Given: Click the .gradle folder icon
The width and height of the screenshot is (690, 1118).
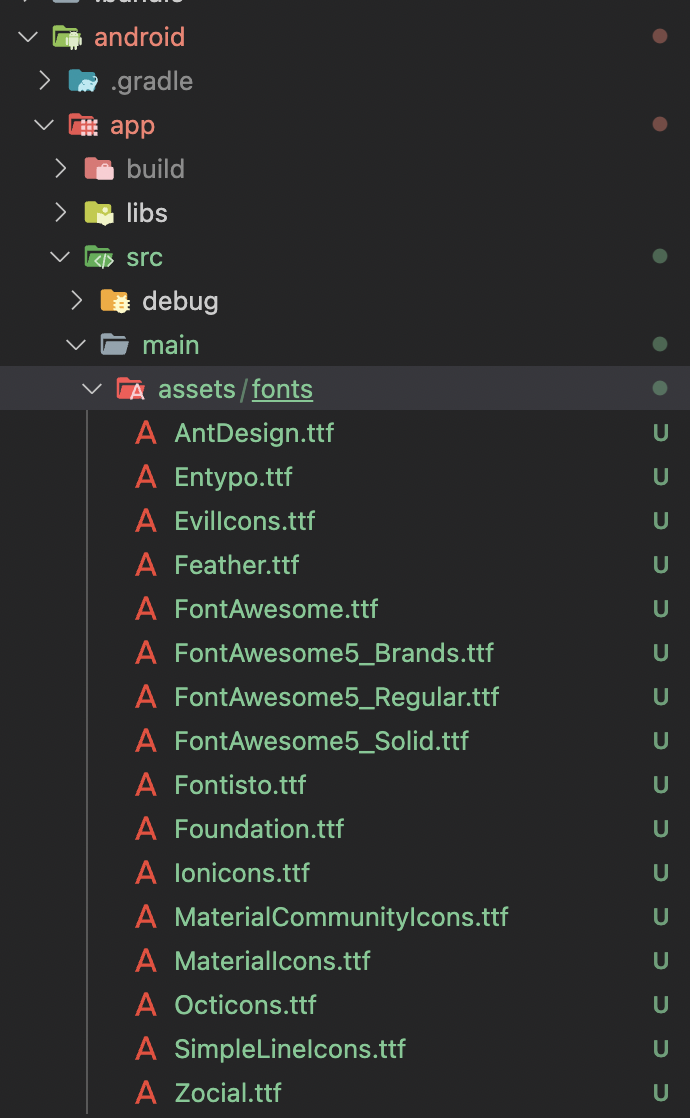Looking at the screenshot, I should [83, 81].
